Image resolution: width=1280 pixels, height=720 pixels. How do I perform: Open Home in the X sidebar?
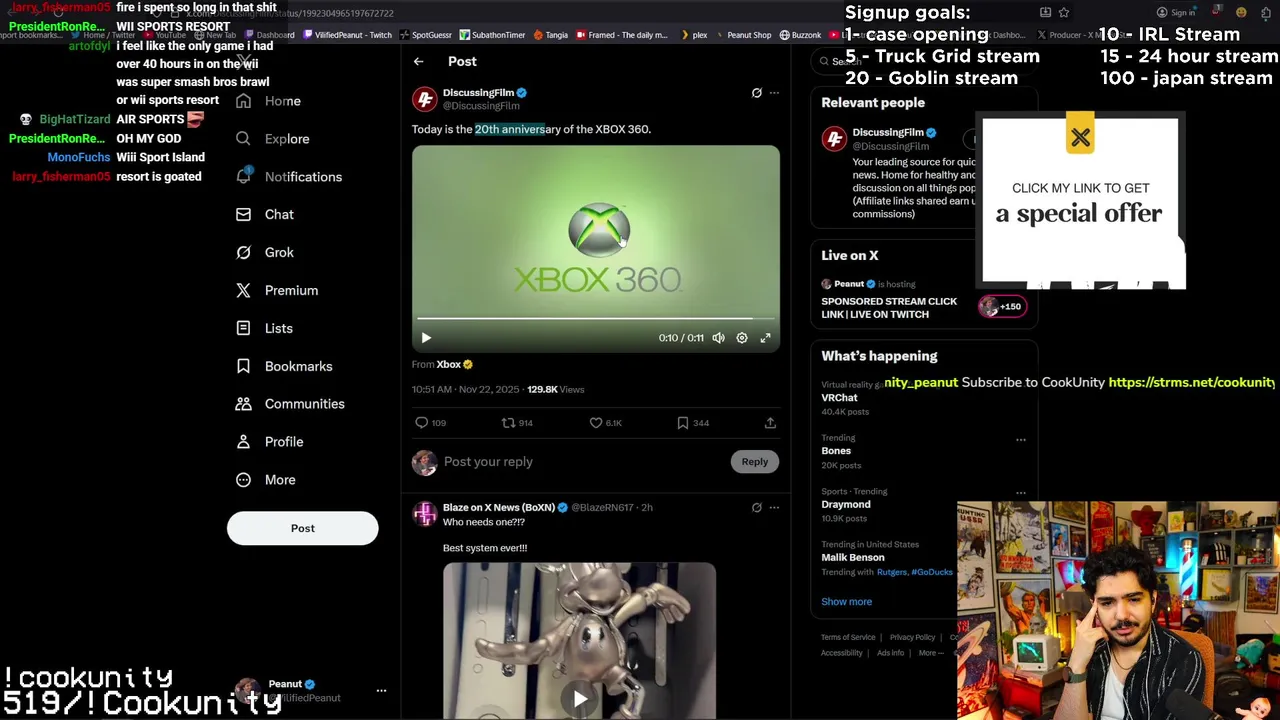269,101
